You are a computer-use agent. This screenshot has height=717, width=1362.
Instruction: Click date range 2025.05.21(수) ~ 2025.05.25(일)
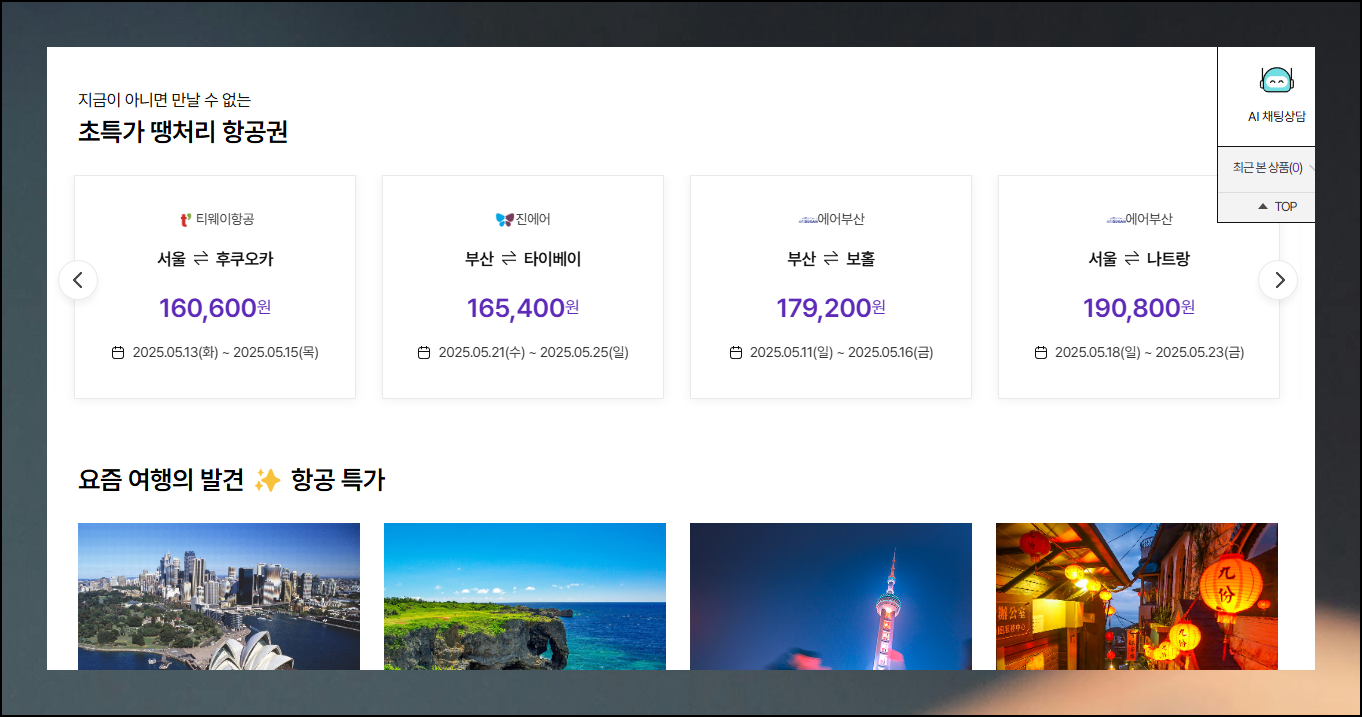click(534, 352)
